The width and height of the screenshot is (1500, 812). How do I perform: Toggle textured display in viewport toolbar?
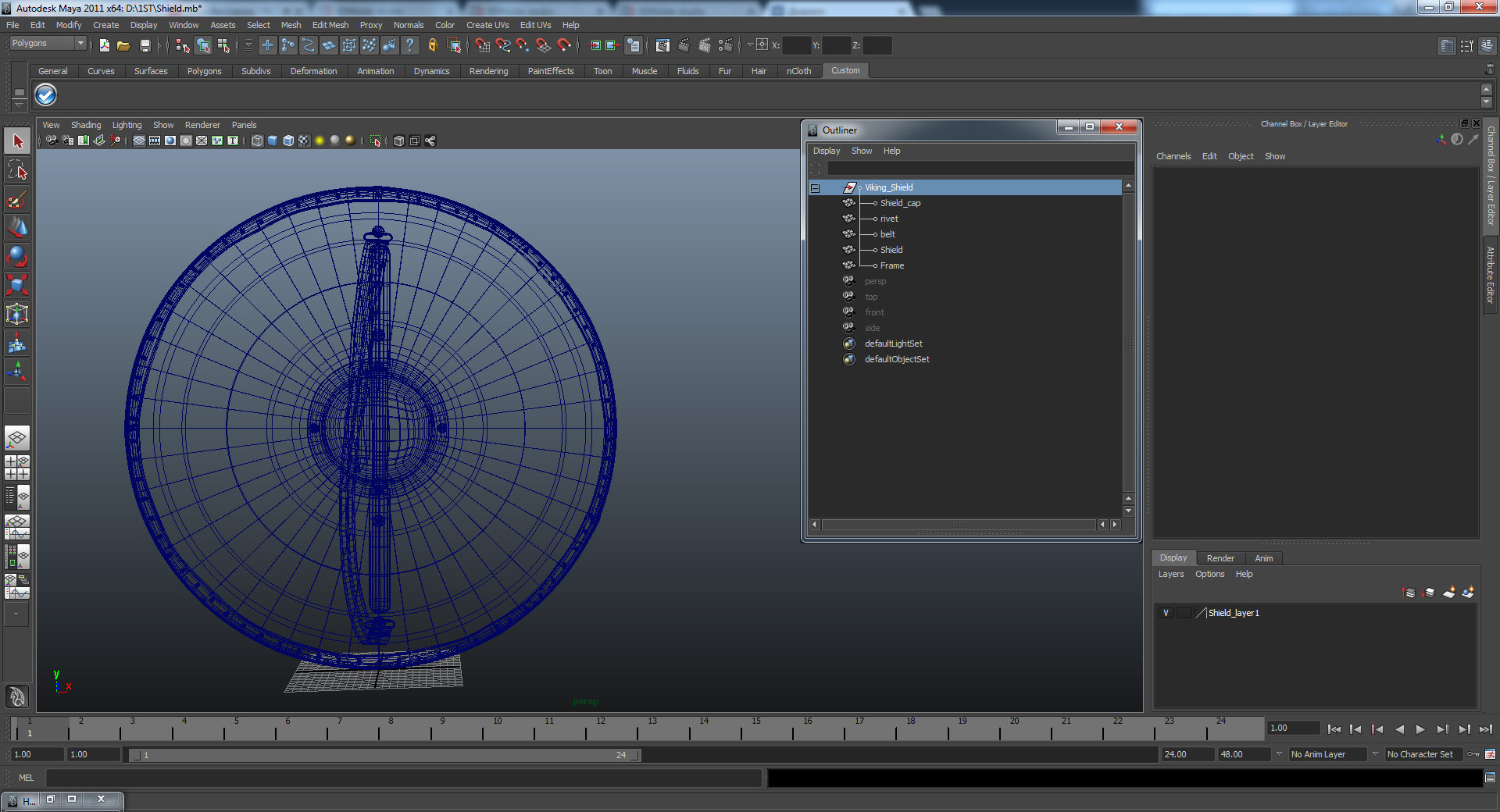pos(304,141)
